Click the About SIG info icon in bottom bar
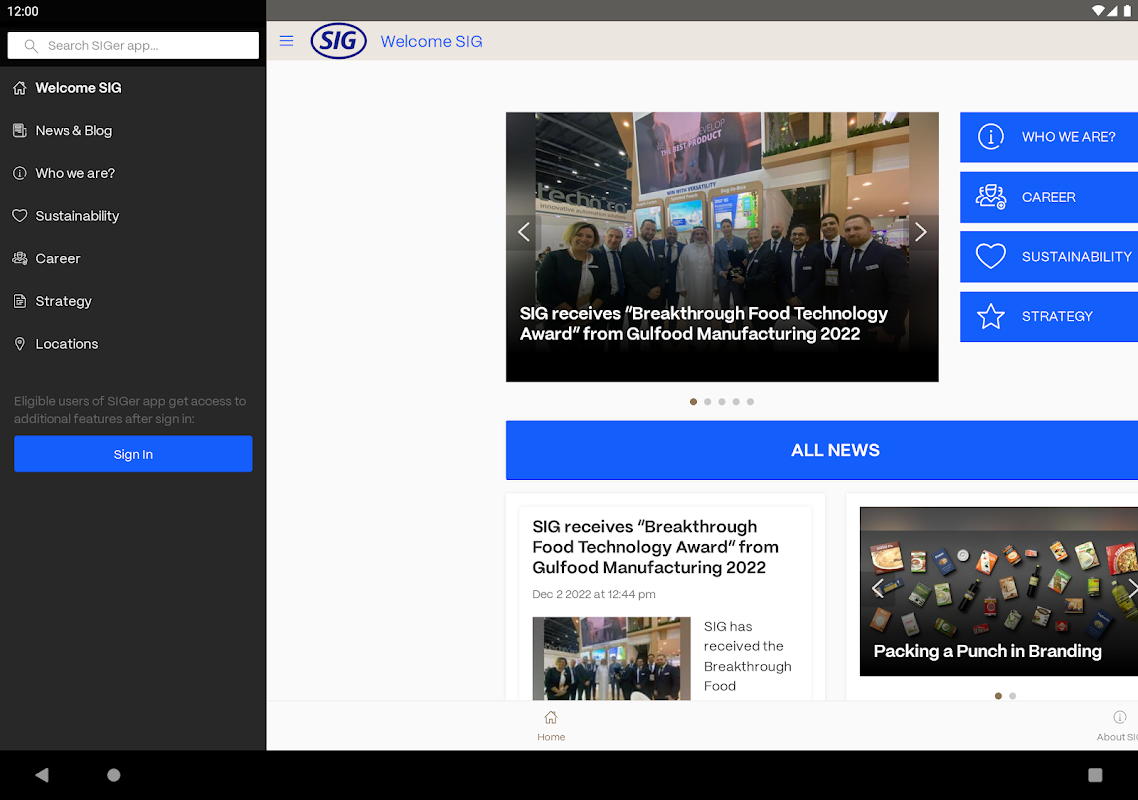 point(1120,717)
